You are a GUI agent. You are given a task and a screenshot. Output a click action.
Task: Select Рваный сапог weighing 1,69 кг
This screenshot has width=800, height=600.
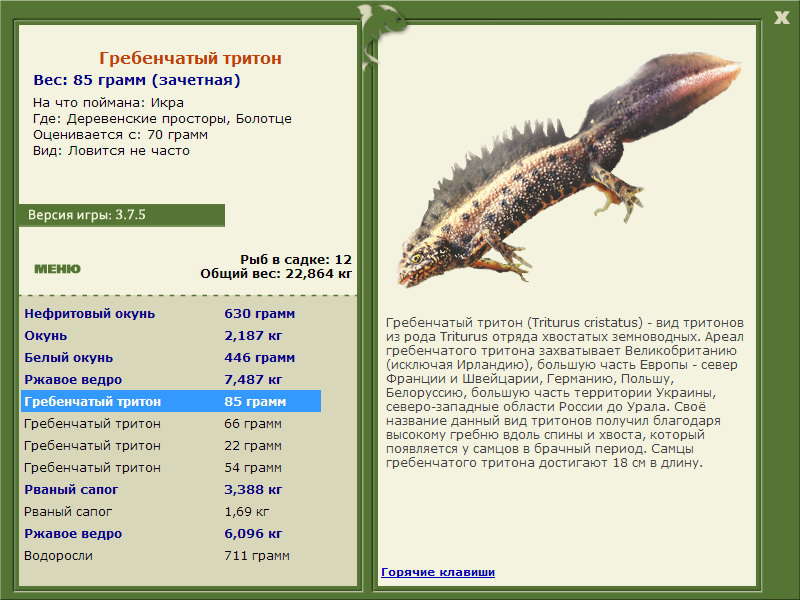pyautogui.click(x=171, y=511)
